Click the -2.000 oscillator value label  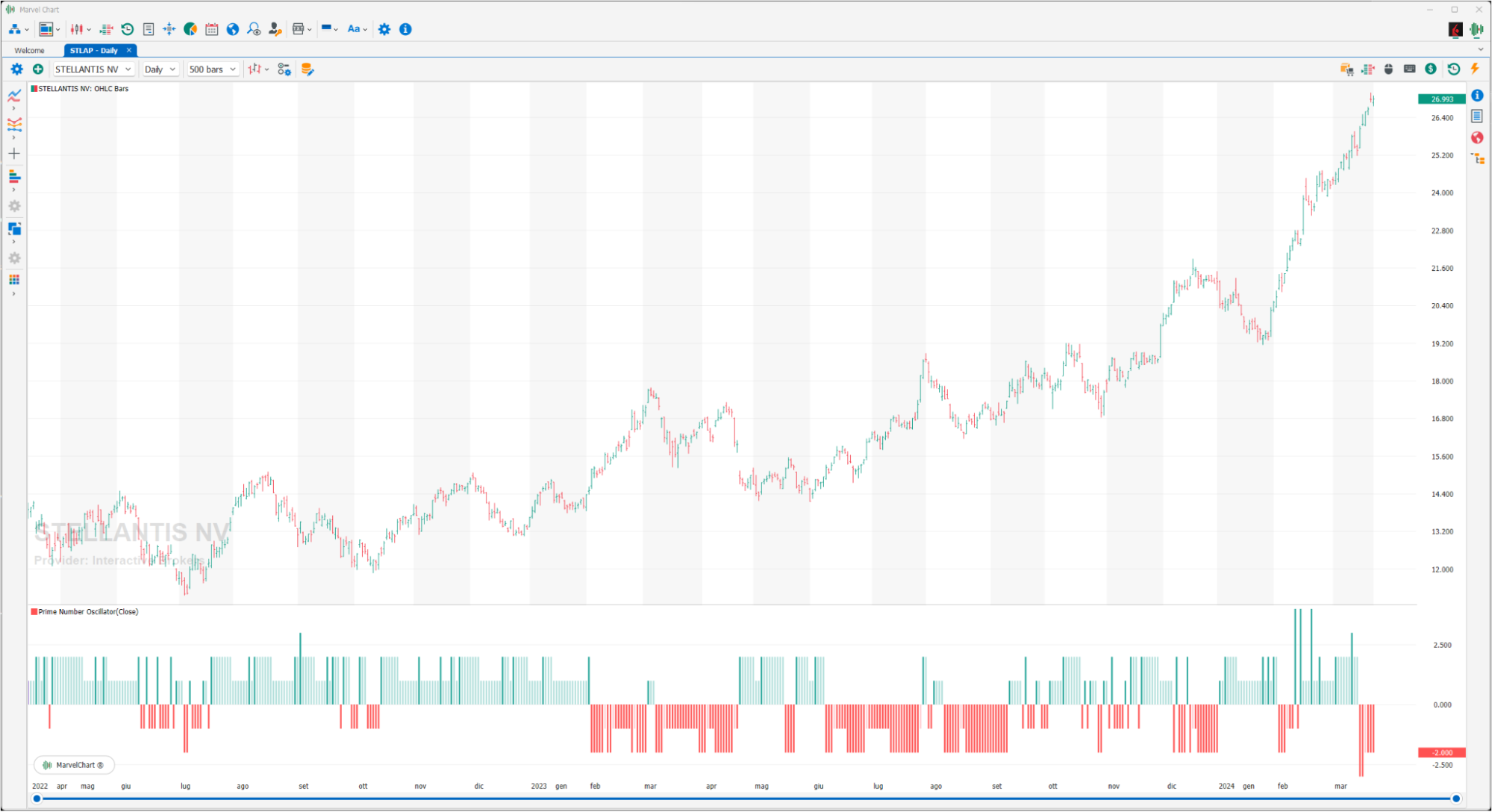click(1441, 752)
